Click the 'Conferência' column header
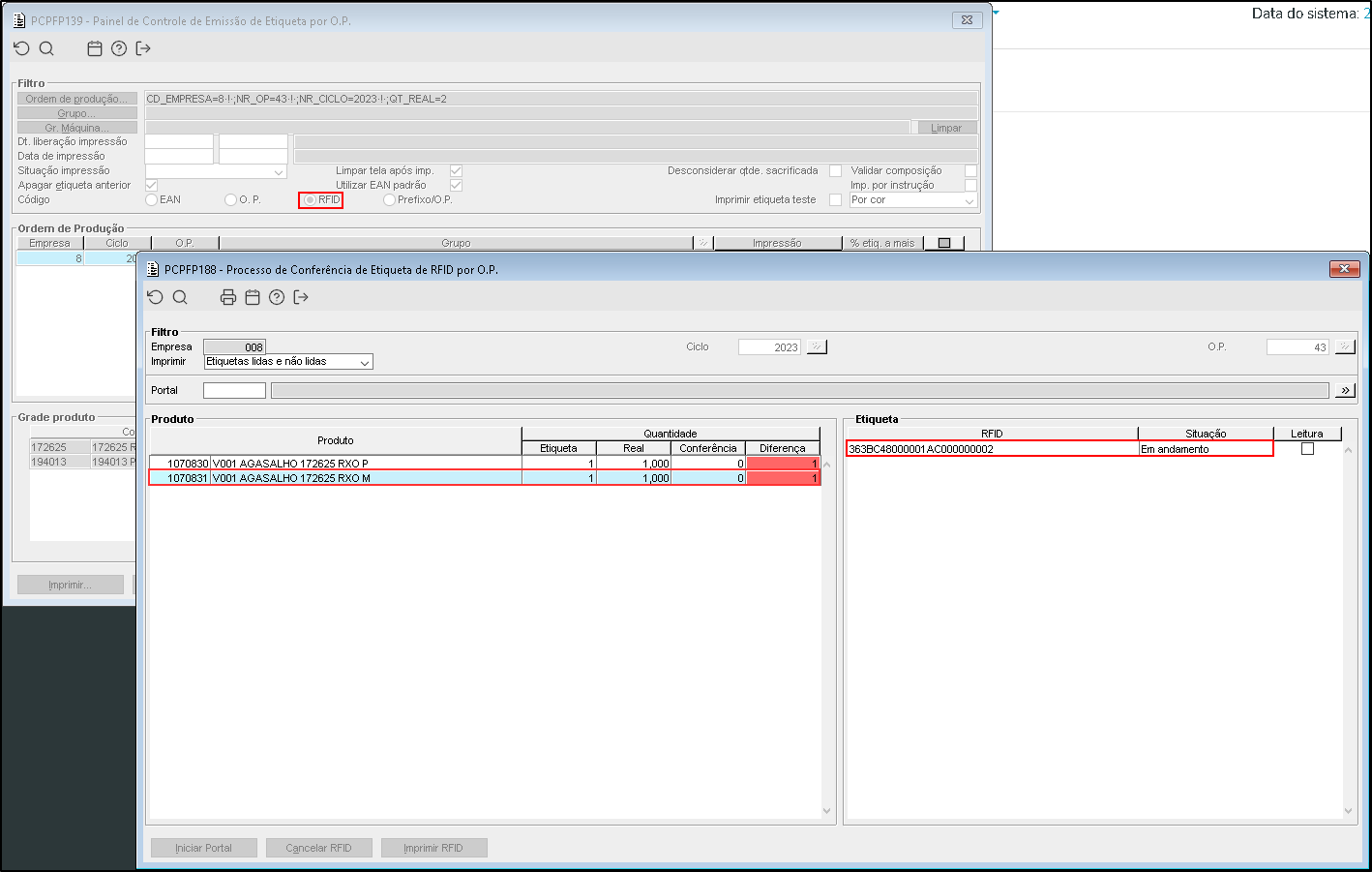 coord(708,448)
